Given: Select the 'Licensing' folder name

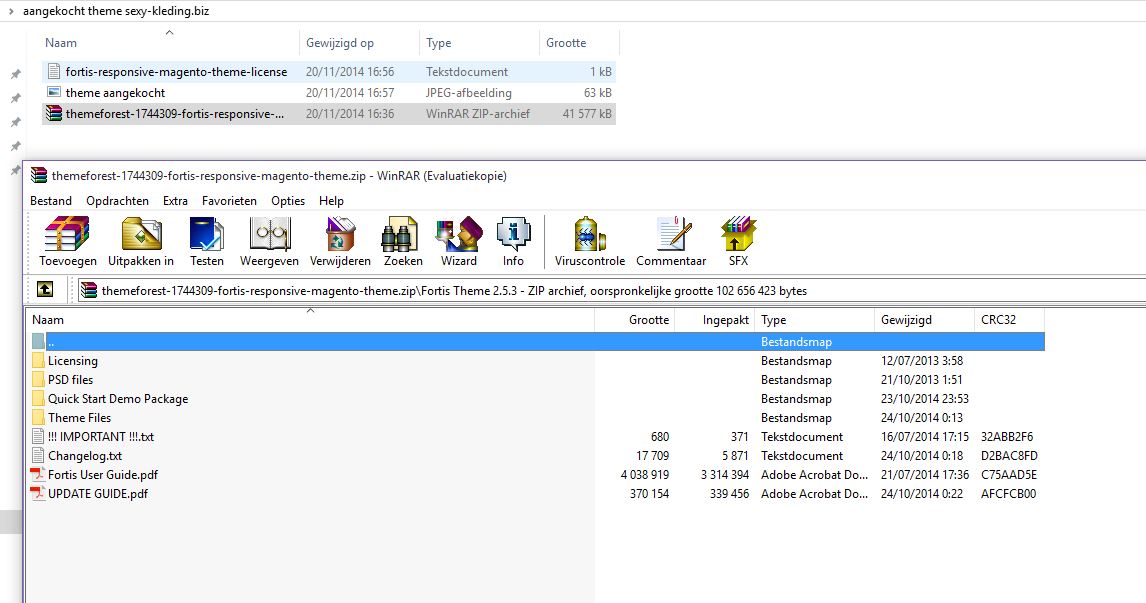Looking at the screenshot, I should (x=72, y=360).
